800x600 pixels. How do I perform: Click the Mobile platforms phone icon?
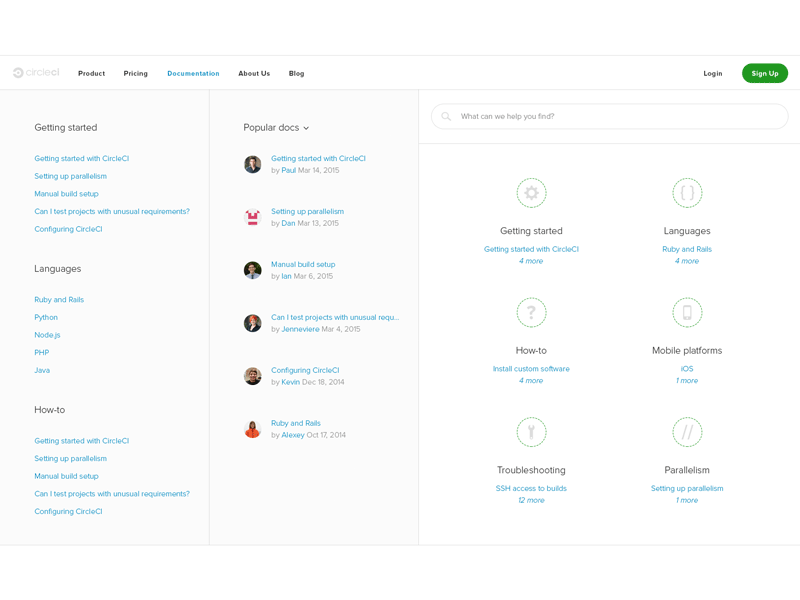click(x=687, y=313)
